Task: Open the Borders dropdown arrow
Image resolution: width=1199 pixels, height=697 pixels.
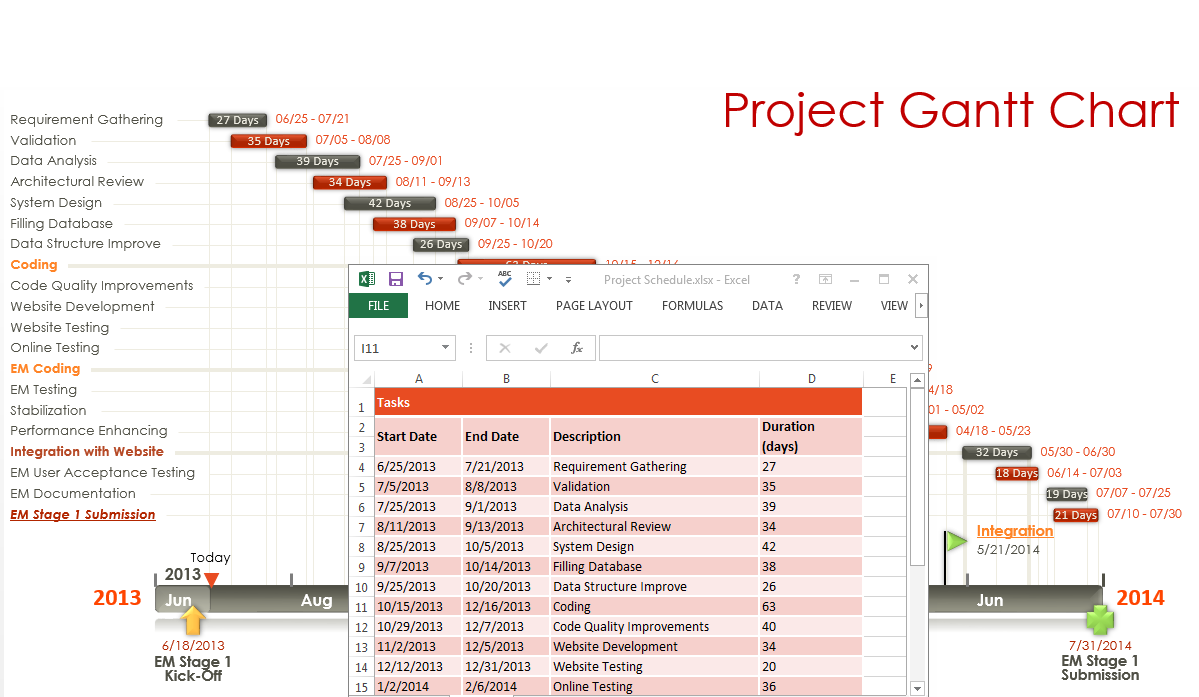Action: (x=549, y=281)
